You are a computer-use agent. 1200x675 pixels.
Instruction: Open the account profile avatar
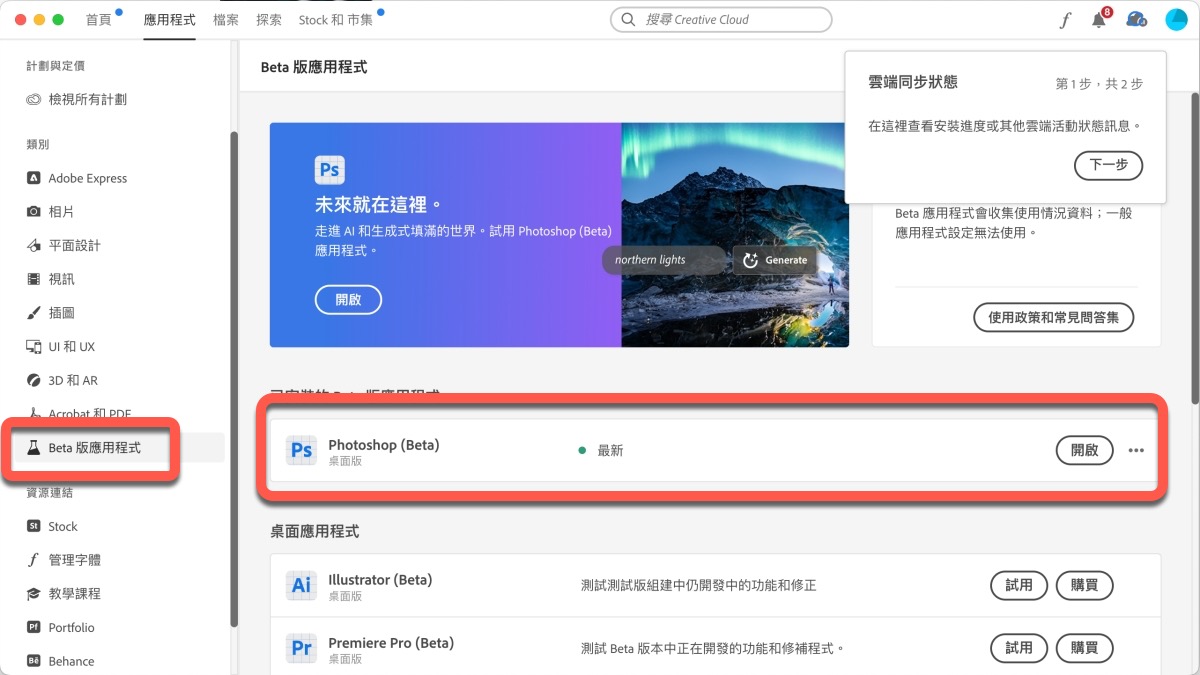(1176, 19)
